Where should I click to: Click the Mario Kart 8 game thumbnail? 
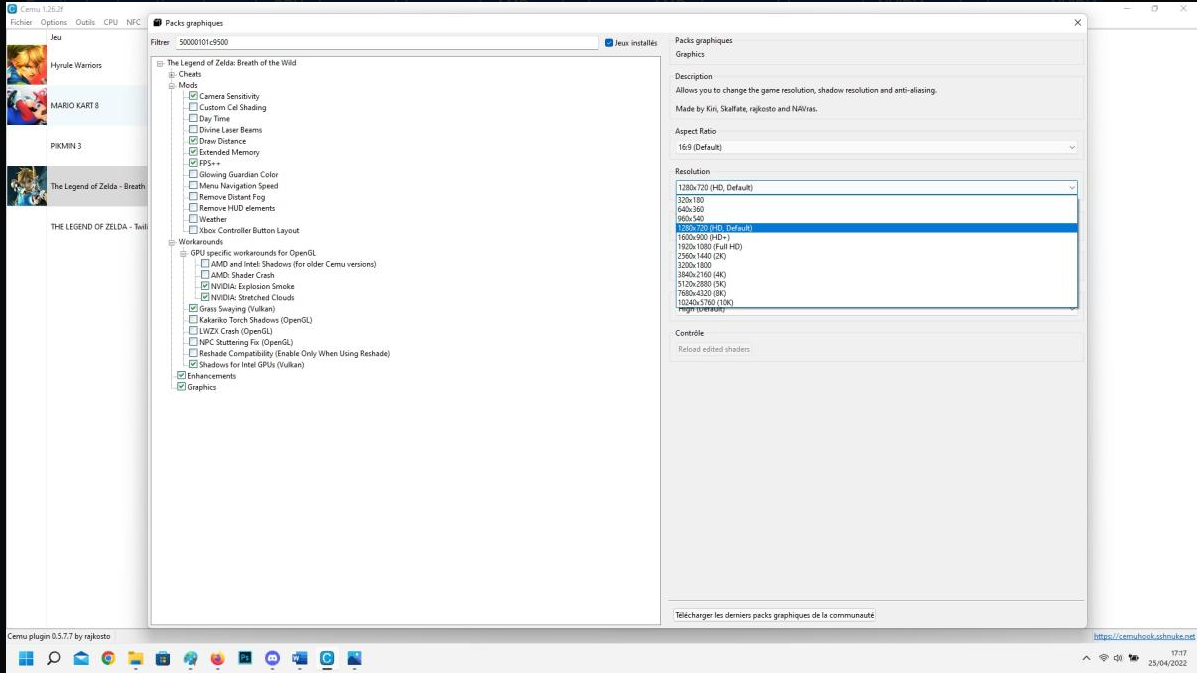tap(27, 106)
